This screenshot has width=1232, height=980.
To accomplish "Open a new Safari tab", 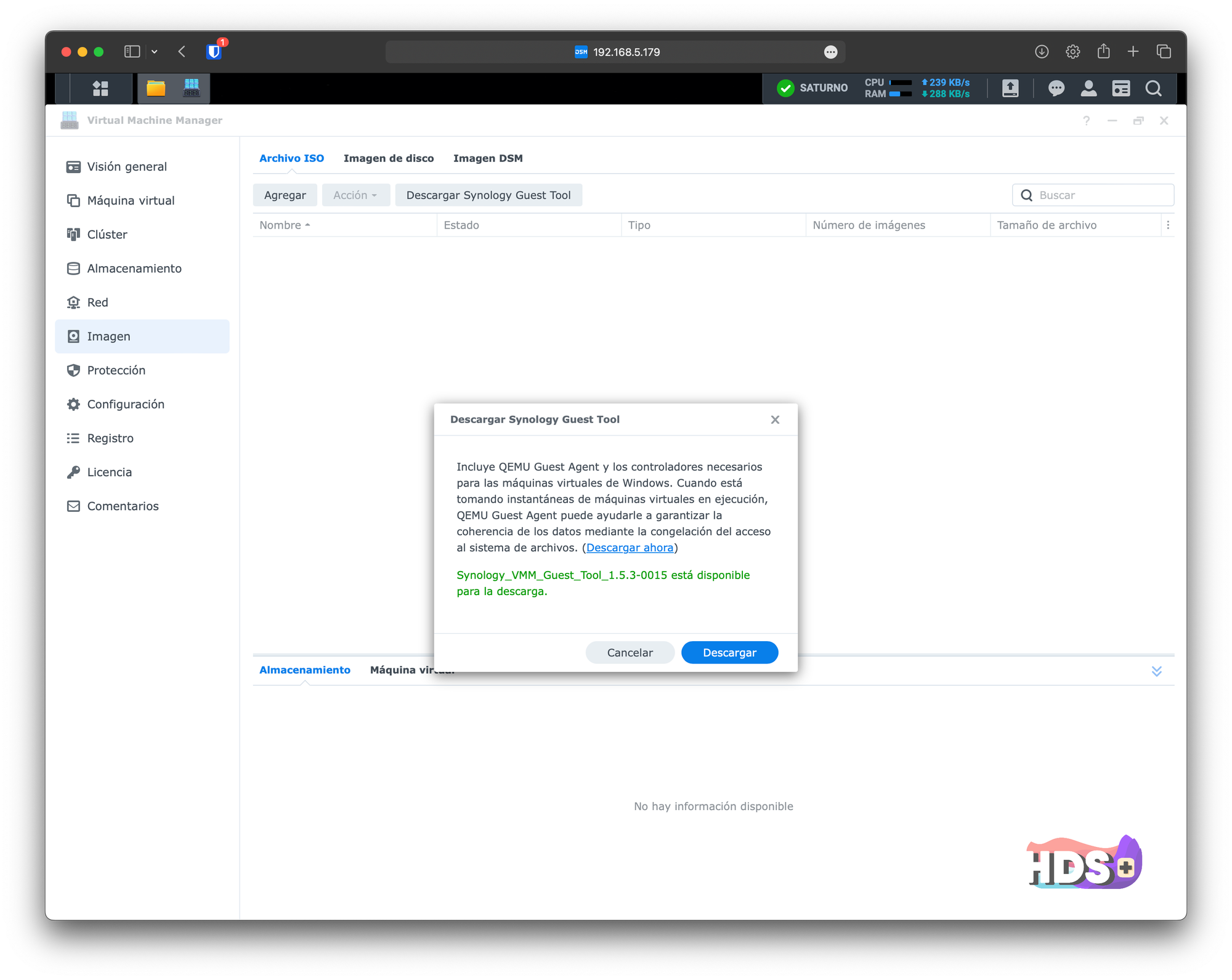I will point(1133,52).
